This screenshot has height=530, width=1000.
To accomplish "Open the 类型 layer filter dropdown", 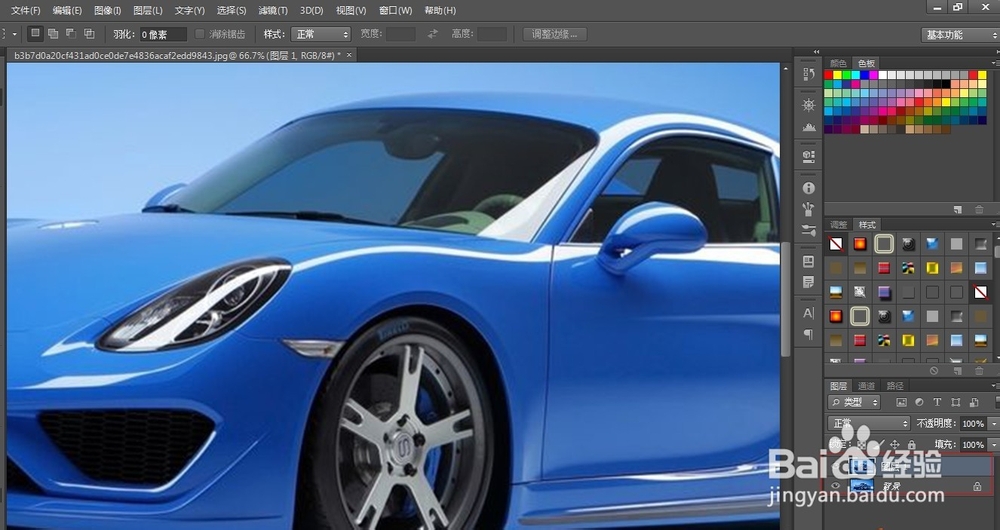I will click(x=854, y=402).
